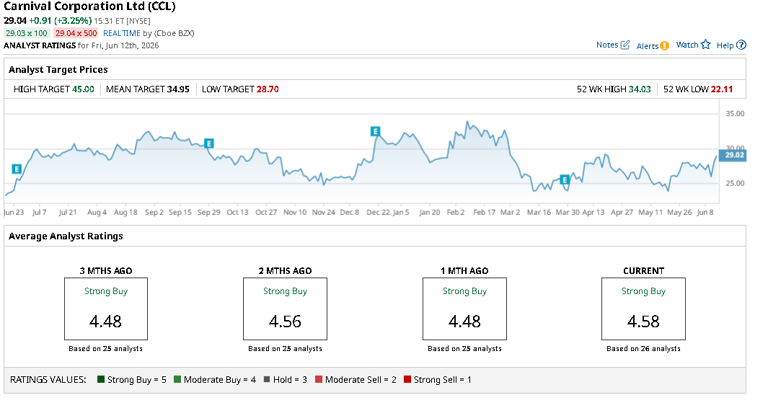Image resolution: width=768 pixels, height=408 pixels.
Task: Click the earnings E marker near Mar 30
Action: (x=564, y=180)
